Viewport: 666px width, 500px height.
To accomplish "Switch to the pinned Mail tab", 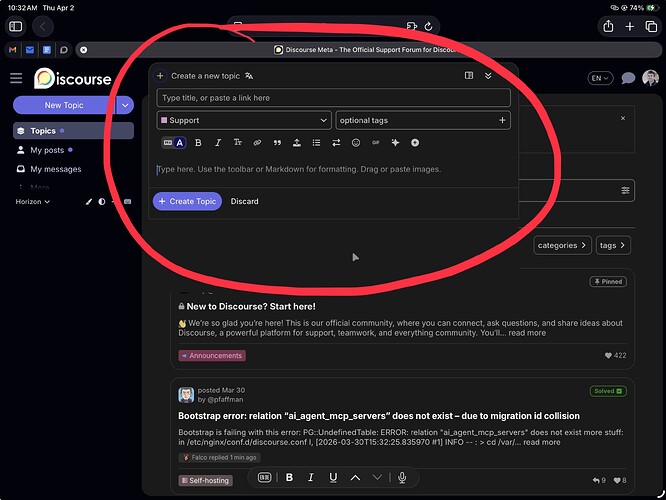I will pyautogui.click(x=30, y=50).
